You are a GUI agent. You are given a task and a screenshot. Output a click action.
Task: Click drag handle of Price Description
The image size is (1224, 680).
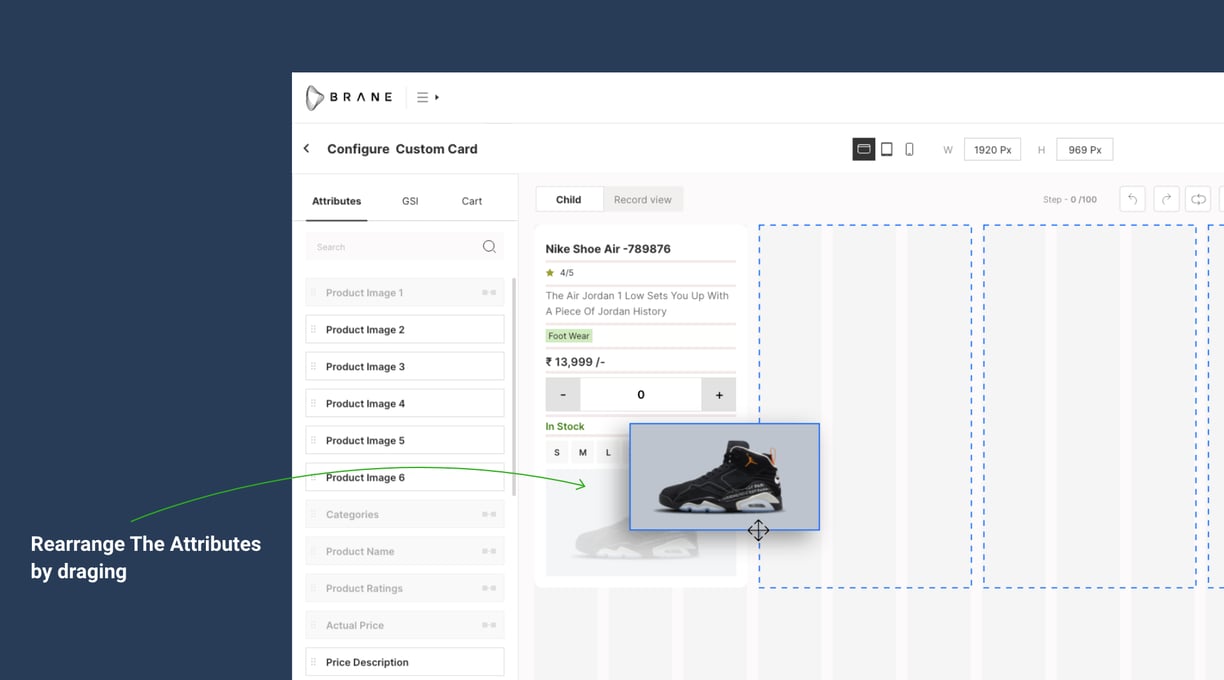click(x=313, y=662)
